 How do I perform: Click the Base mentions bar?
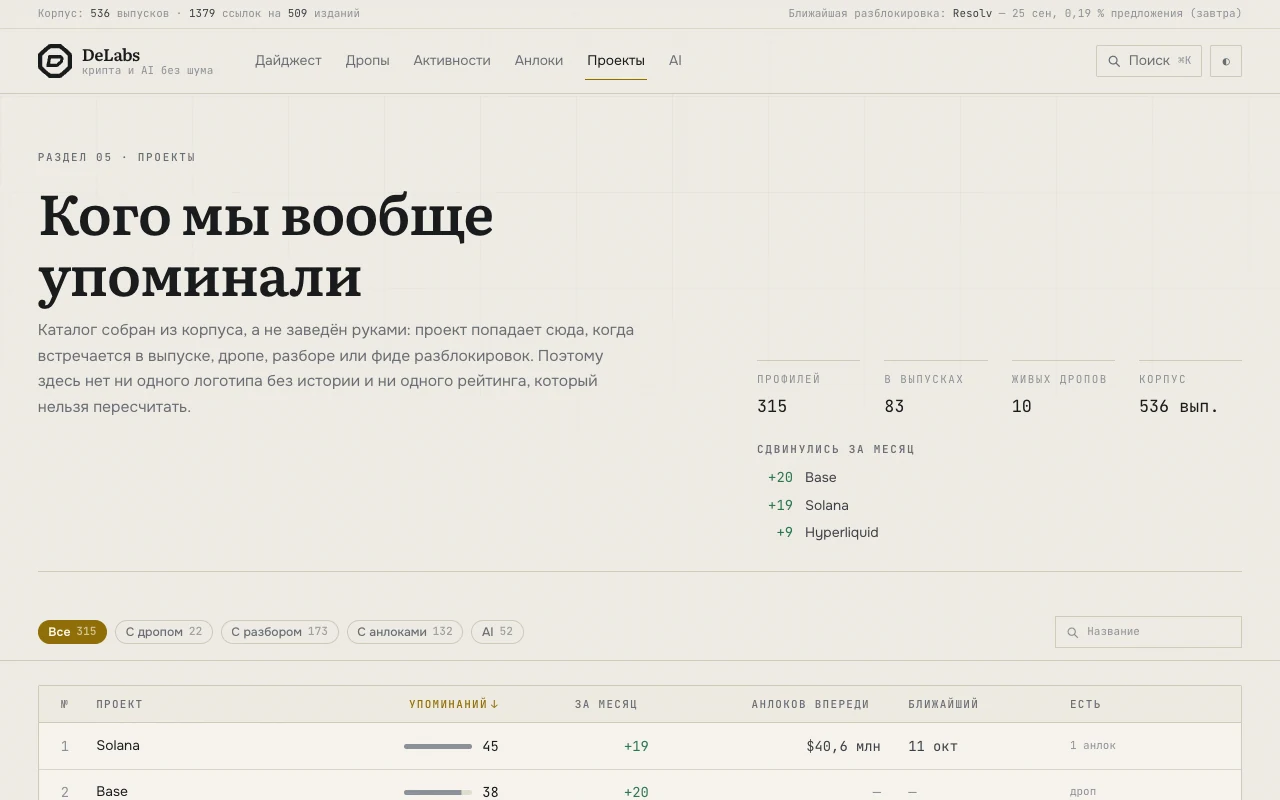pyautogui.click(x=438, y=792)
